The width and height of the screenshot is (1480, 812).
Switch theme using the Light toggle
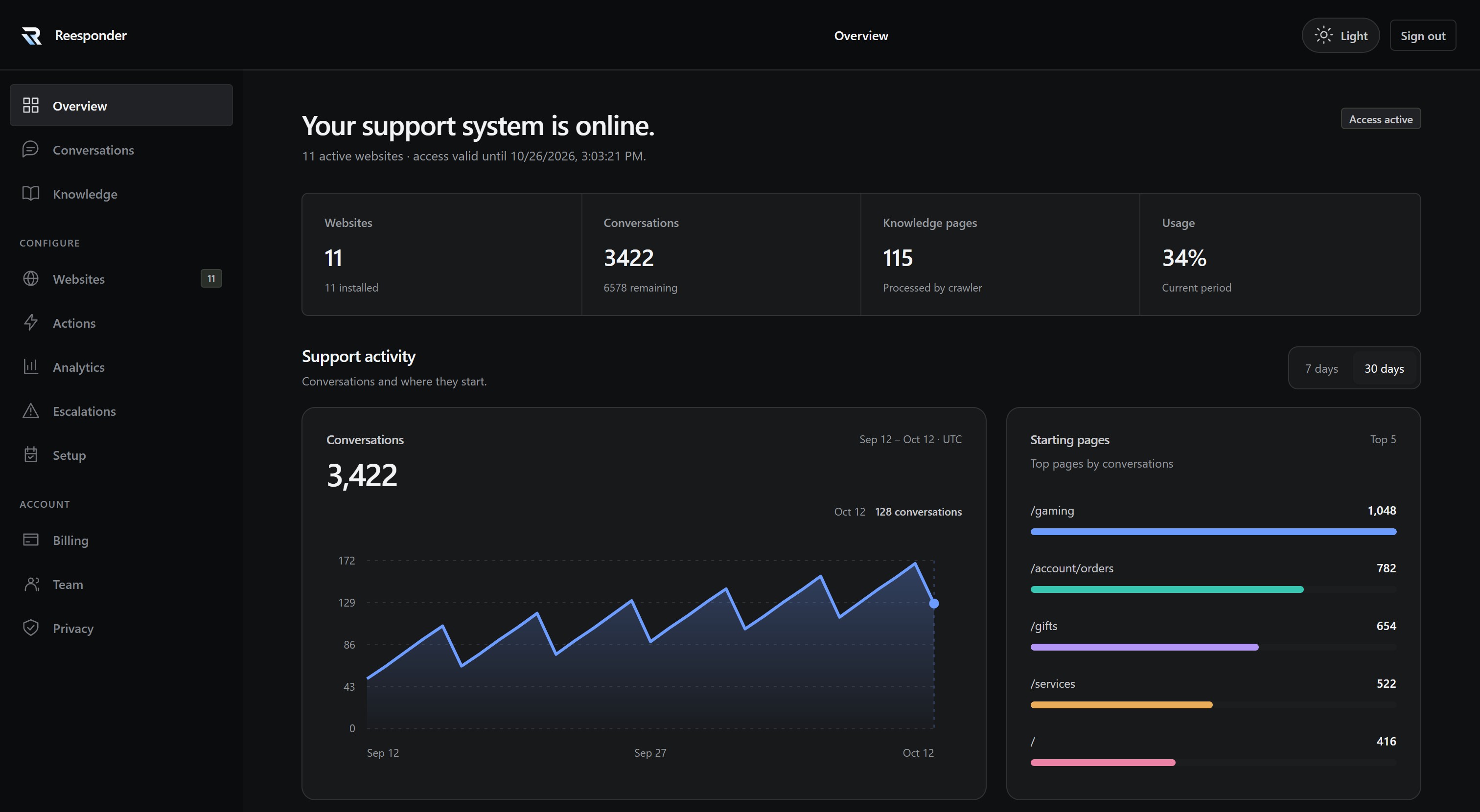pyautogui.click(x=1341, y=36)
